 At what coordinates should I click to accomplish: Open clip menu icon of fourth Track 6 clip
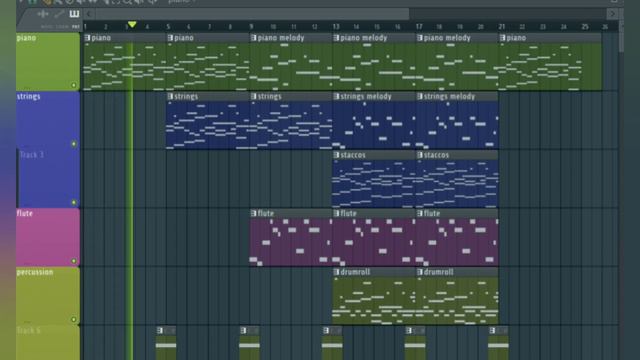coord(409,331)
